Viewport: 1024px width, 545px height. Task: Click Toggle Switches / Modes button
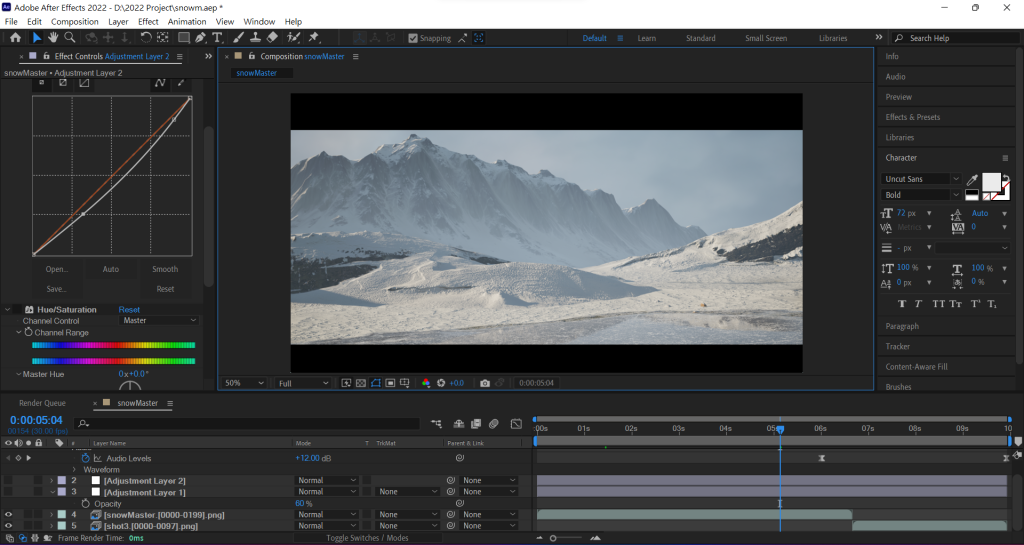368,538
